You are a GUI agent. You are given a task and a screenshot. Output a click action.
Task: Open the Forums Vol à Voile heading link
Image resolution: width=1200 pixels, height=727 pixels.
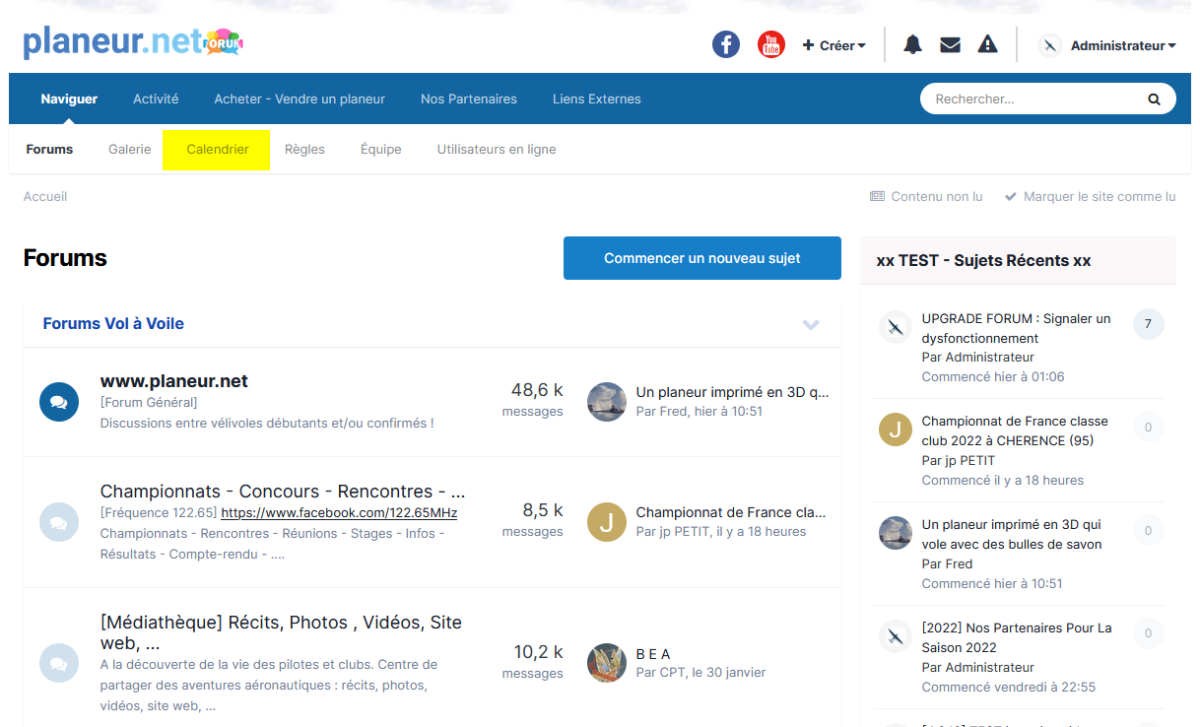coord(113,324)
